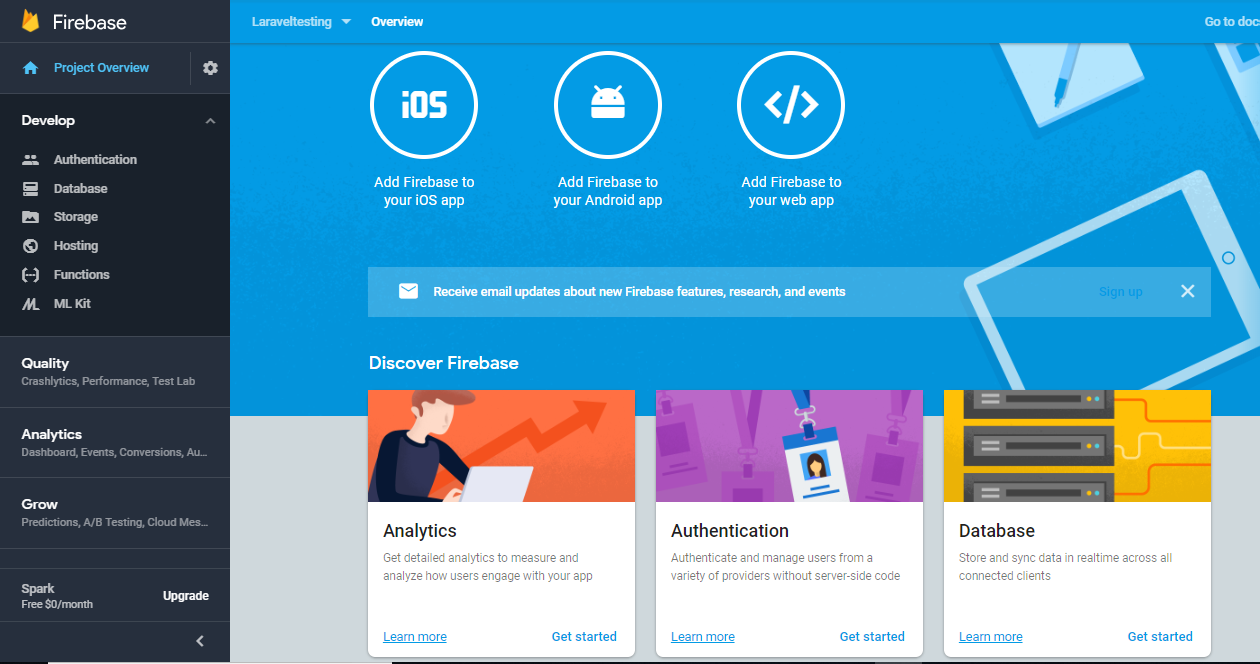Click 'Dashboard, Events, Conversions' subtitle
The width and height of the screenshot is (1260, 664).
point(115,453)
